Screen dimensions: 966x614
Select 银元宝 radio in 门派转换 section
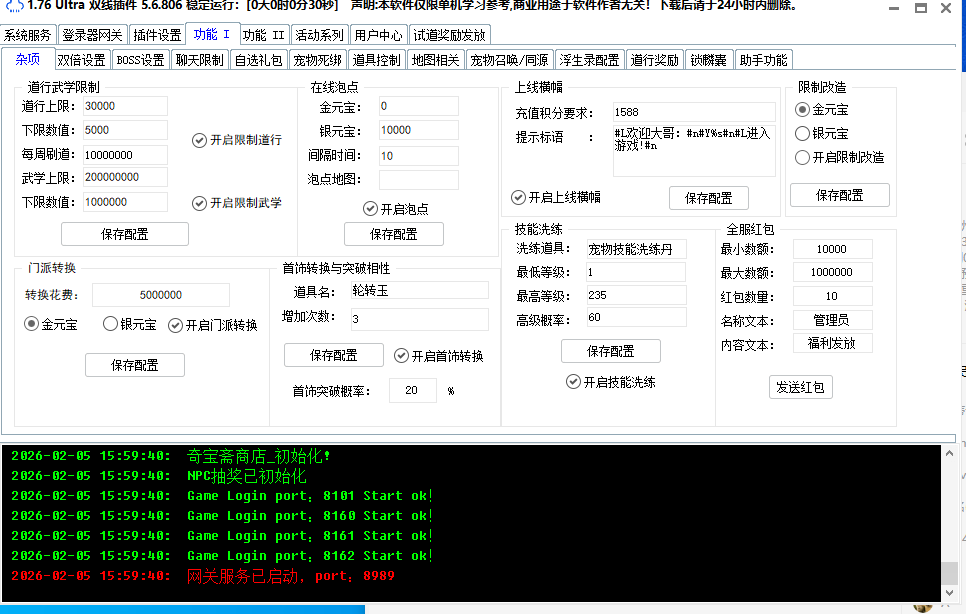(111, 324)
